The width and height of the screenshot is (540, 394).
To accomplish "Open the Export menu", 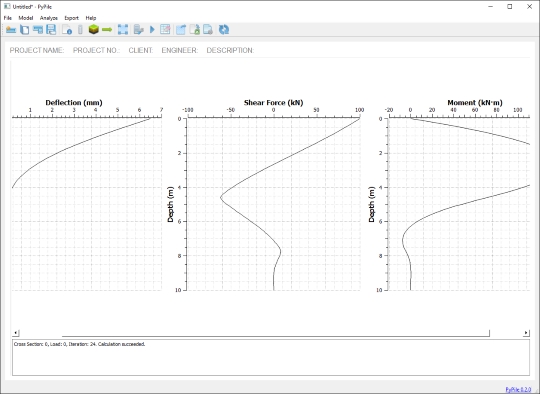I will [x=72, y=18].
